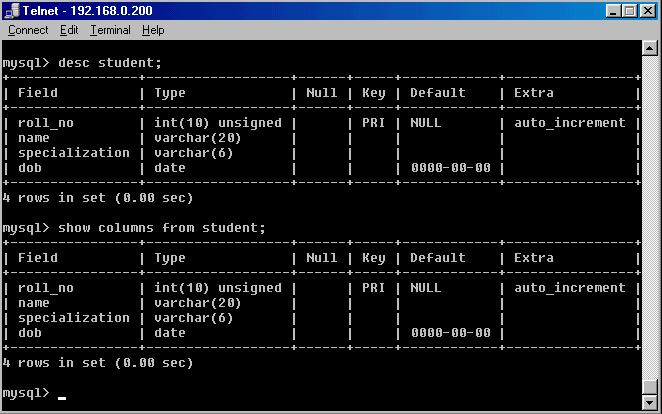Close the Telnet window

pyautogui.click(x=648, y=11)
